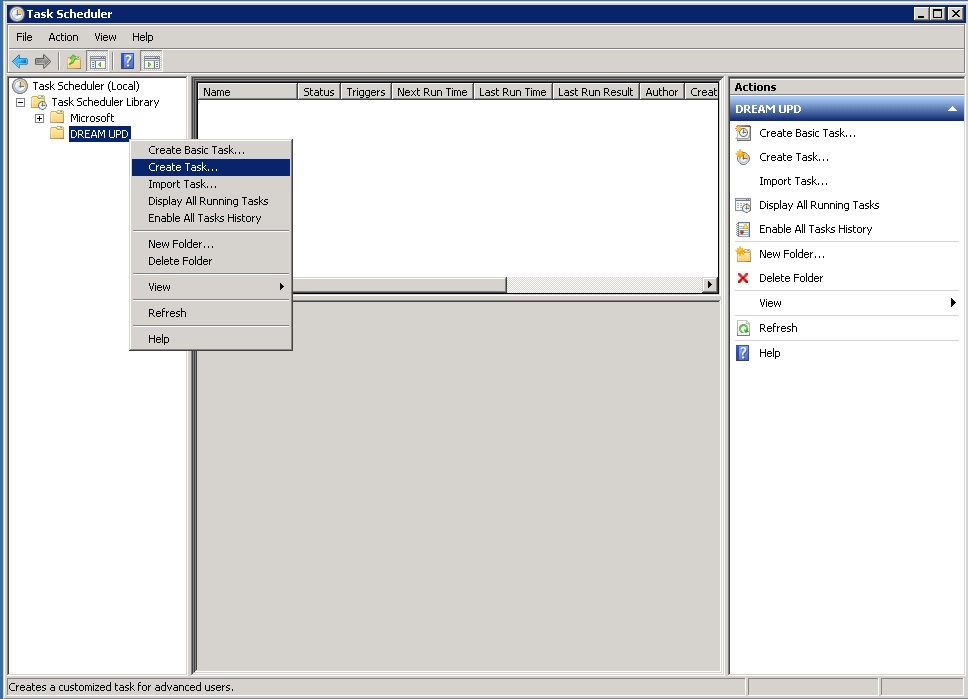Viewport: 968px width, 699px height.
Task: Go back using the blue back arrow
Action: pyautogui.click(x=20, y=61)
